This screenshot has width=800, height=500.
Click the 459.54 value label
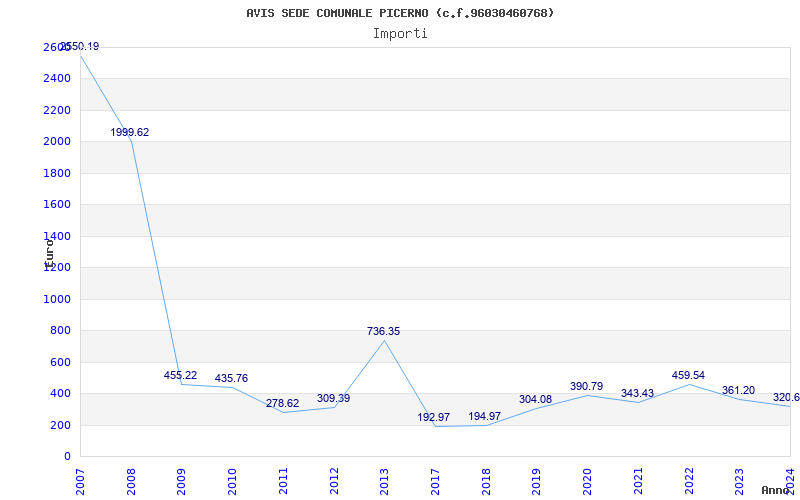[x=688, y=376]
